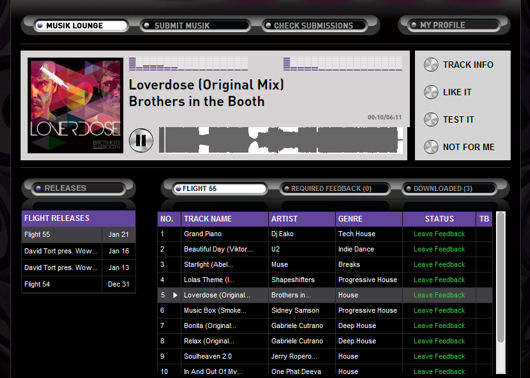
Task: Leave feedback for Lolas Theme
Action: [x=439, y=280]
